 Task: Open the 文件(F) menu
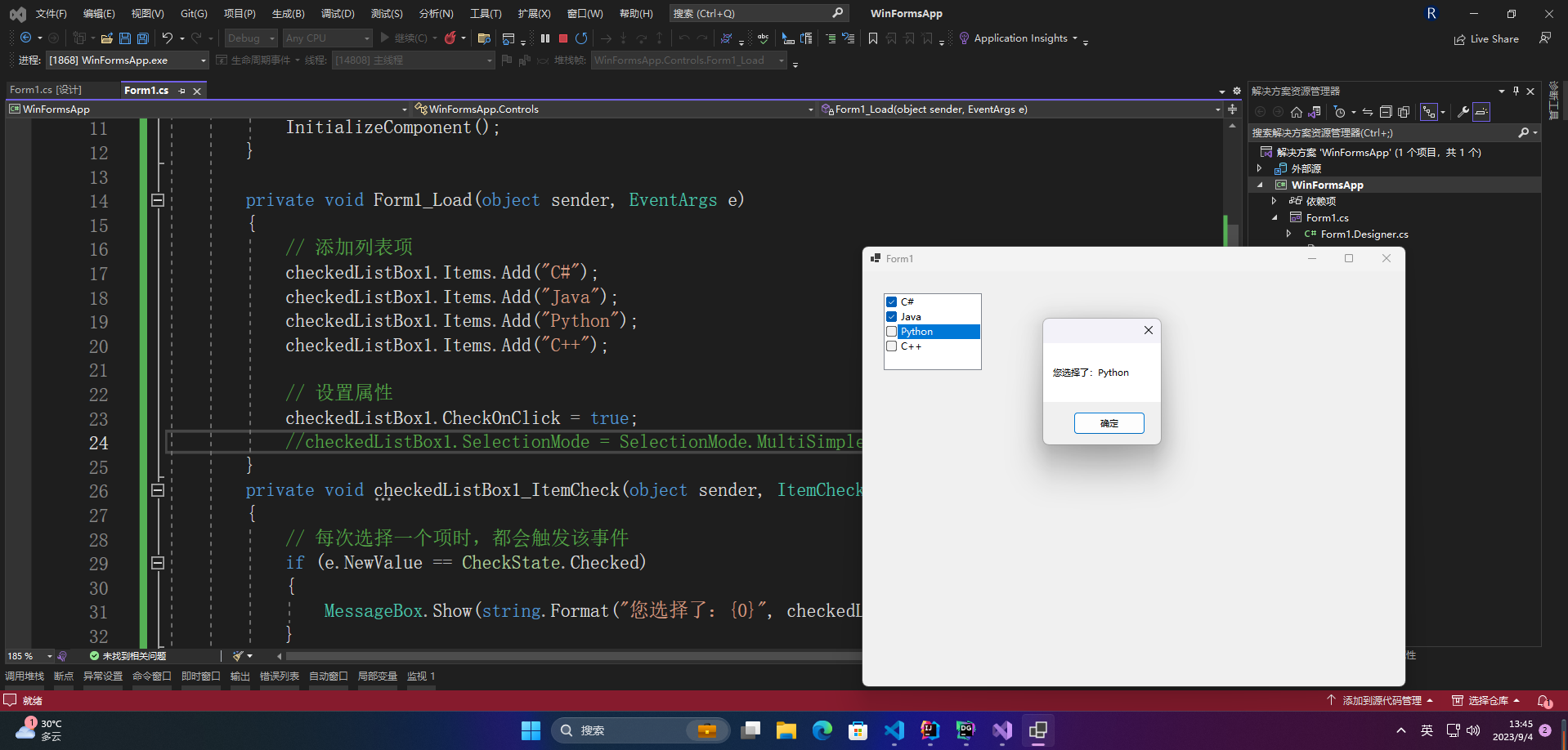tap(52, 14)
